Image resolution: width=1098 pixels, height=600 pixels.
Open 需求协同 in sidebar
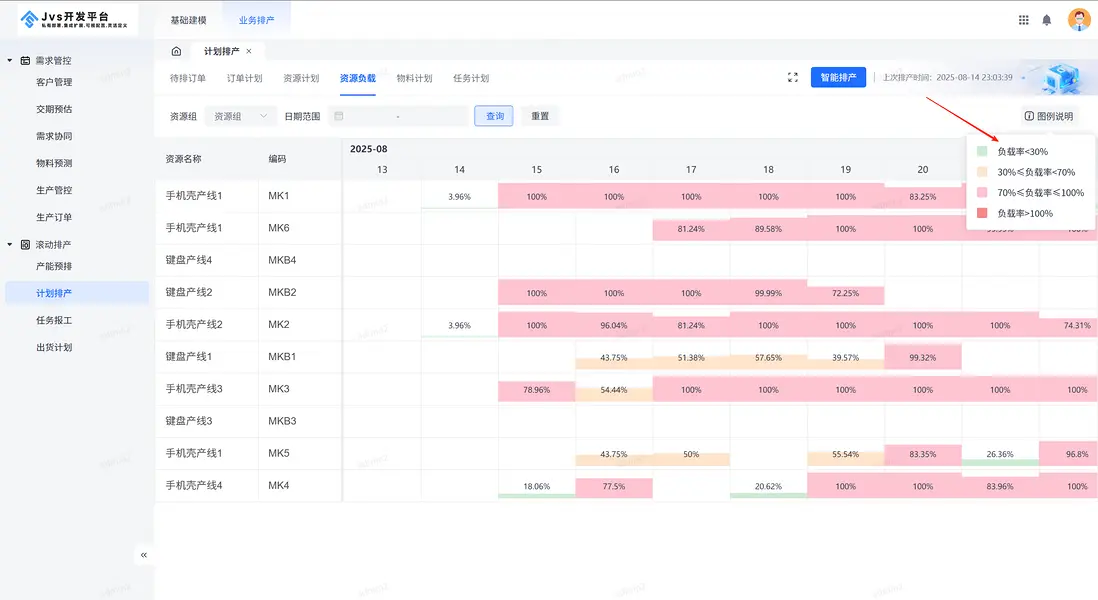[54, 137]
